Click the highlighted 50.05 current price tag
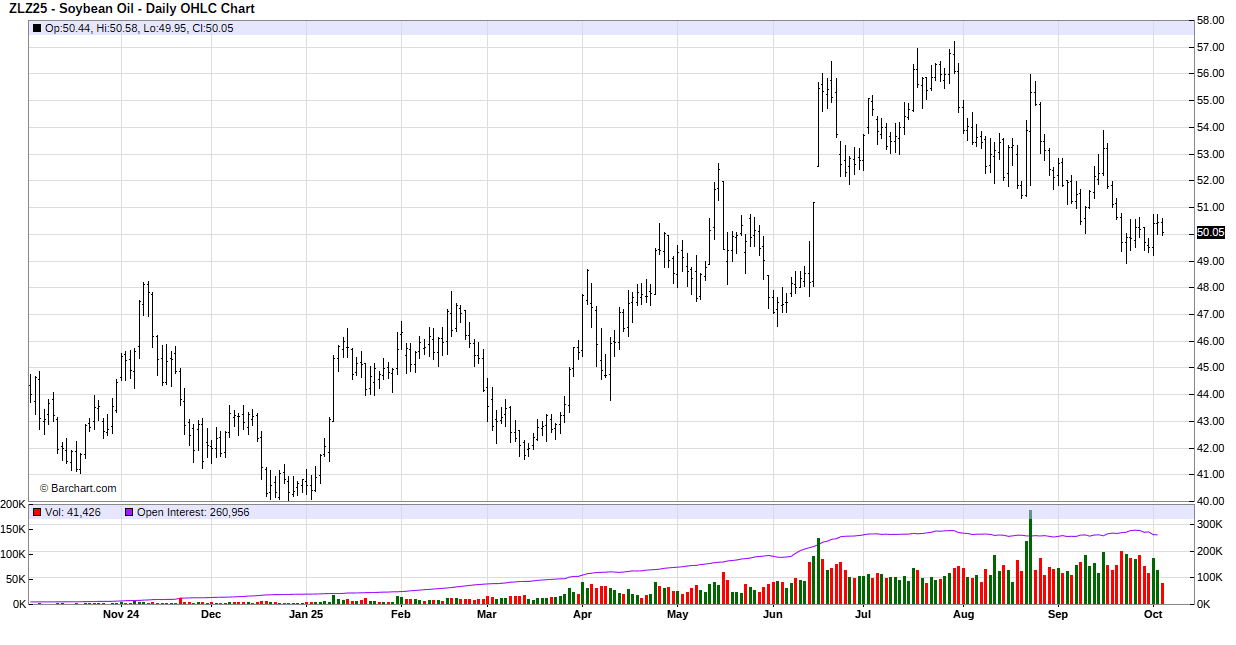1236x645 pixels. pos(1210,233)
